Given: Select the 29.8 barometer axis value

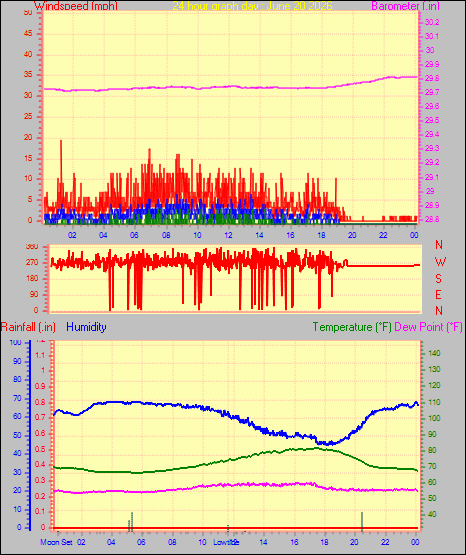Looking at the screenshot, I should click(x=432, y=78).
